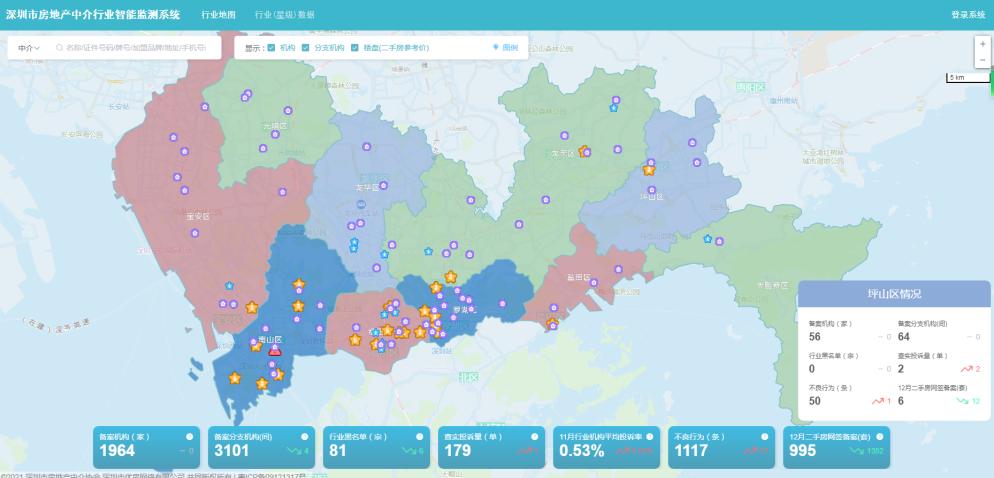The image size is (994, 478).
Task: Click the map zoom out minus button
Action: [x=982, y=60]
